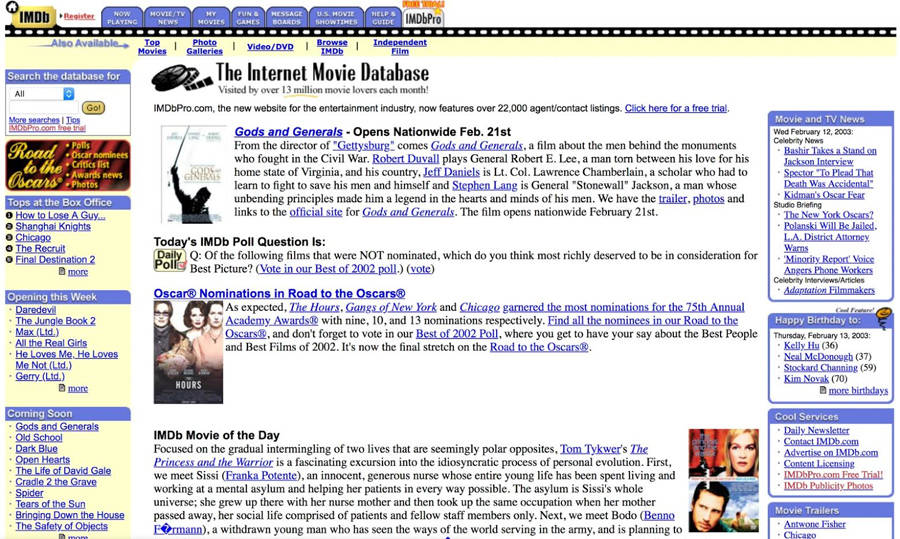The width and height of the screenshot is (900, 539).
Task: Click the document icon beside Opening this Week more
Action: 62,388
